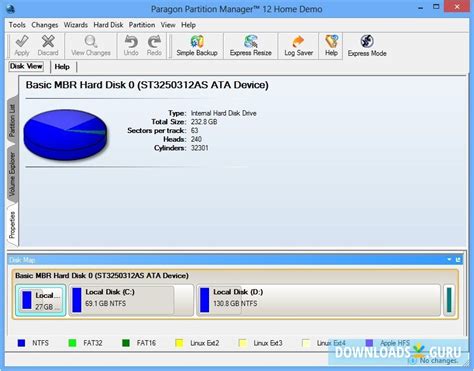Viewport: 474px width, 371px height.
Task: Open the Partition List side tab
Action: 12,121
